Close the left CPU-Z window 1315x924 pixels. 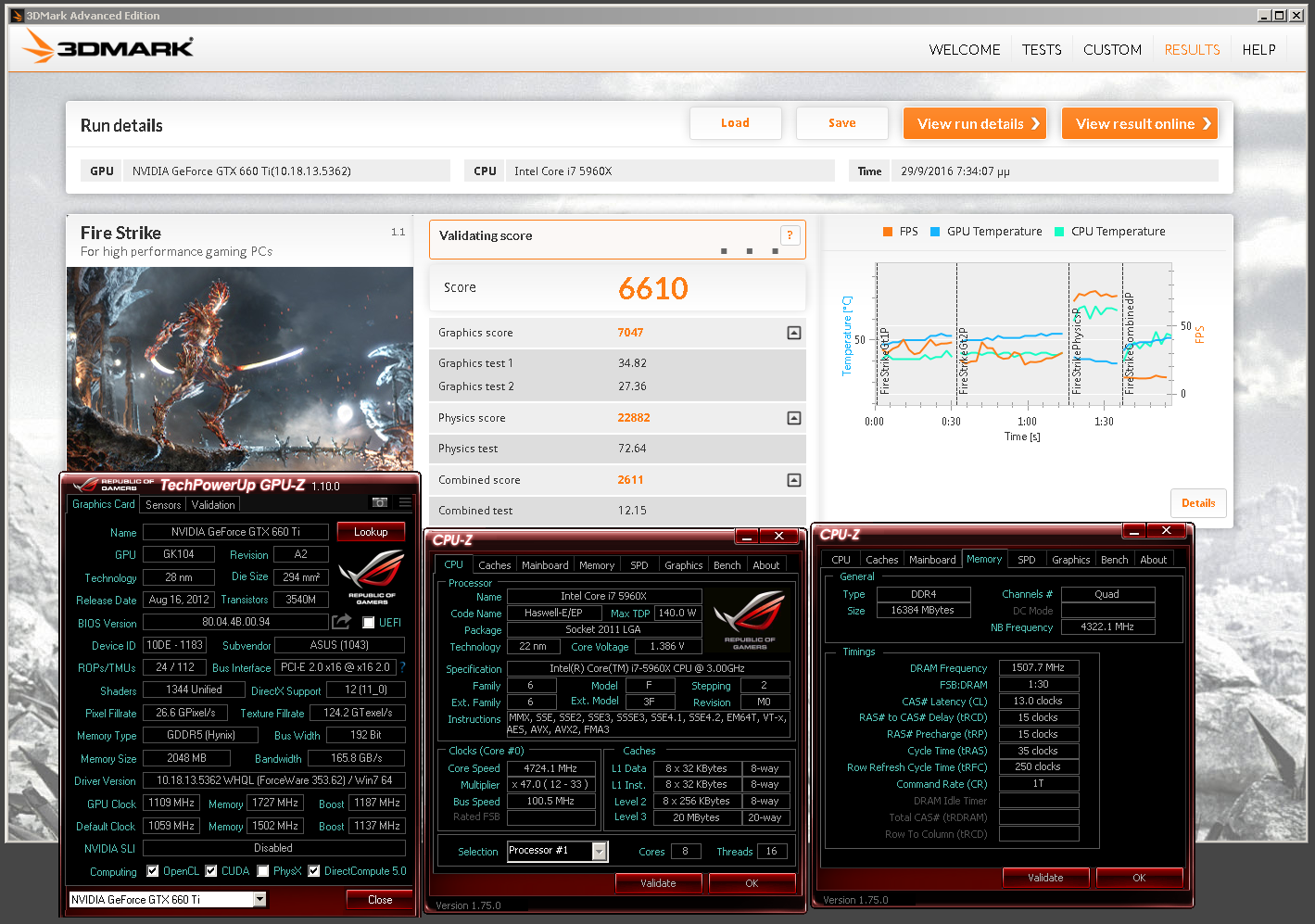779,536
